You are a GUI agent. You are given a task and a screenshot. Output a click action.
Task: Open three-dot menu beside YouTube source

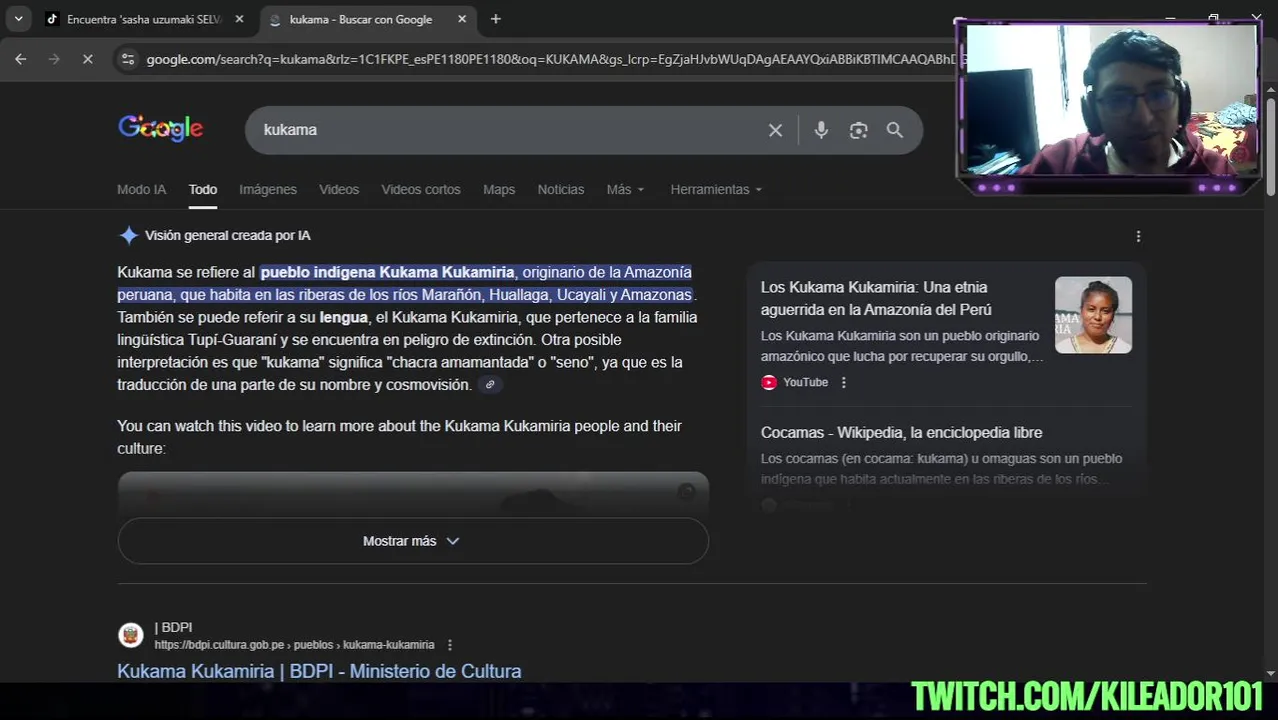point(844,382)
